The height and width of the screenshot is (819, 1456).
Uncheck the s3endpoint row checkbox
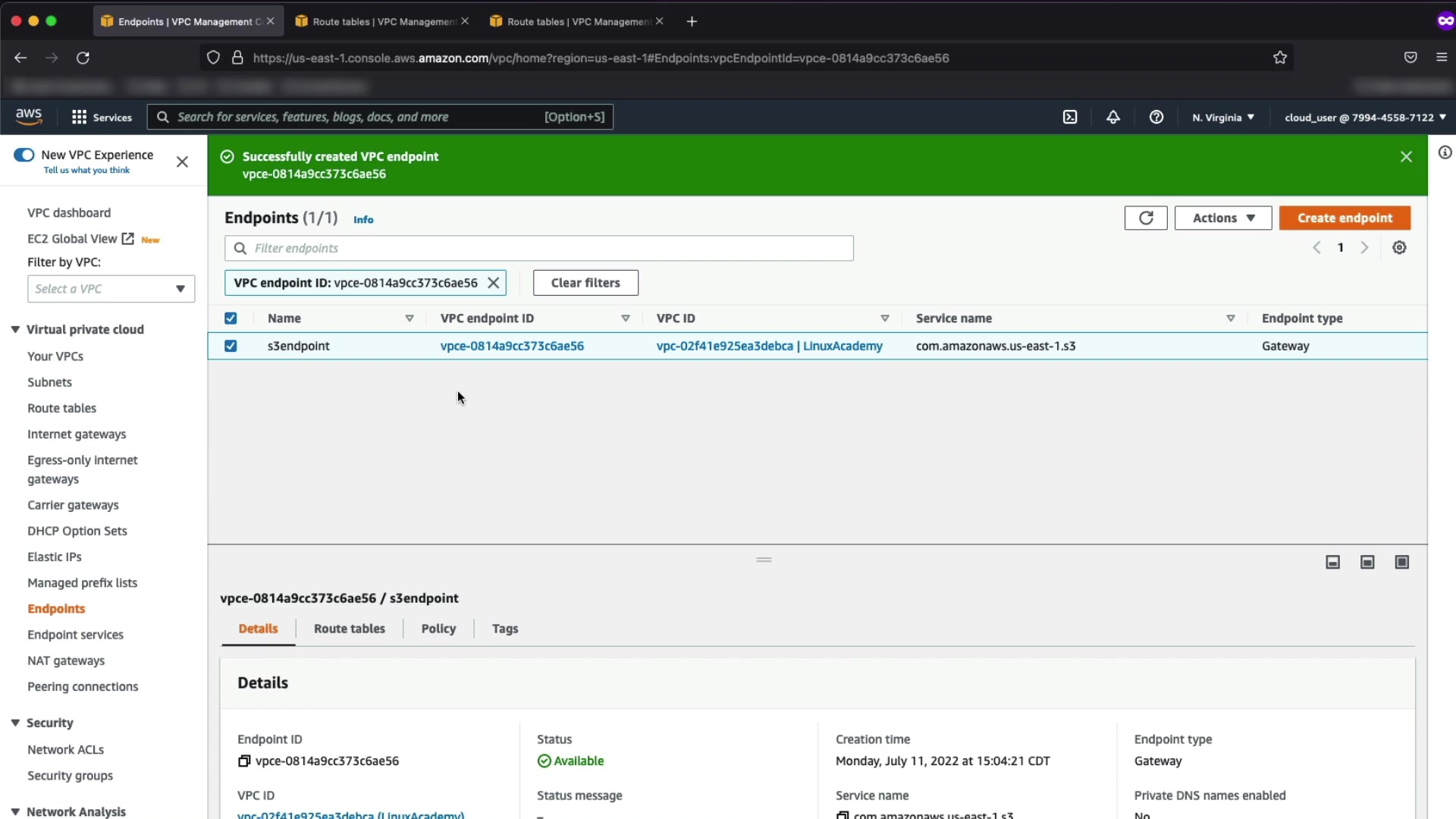(231, 346)
